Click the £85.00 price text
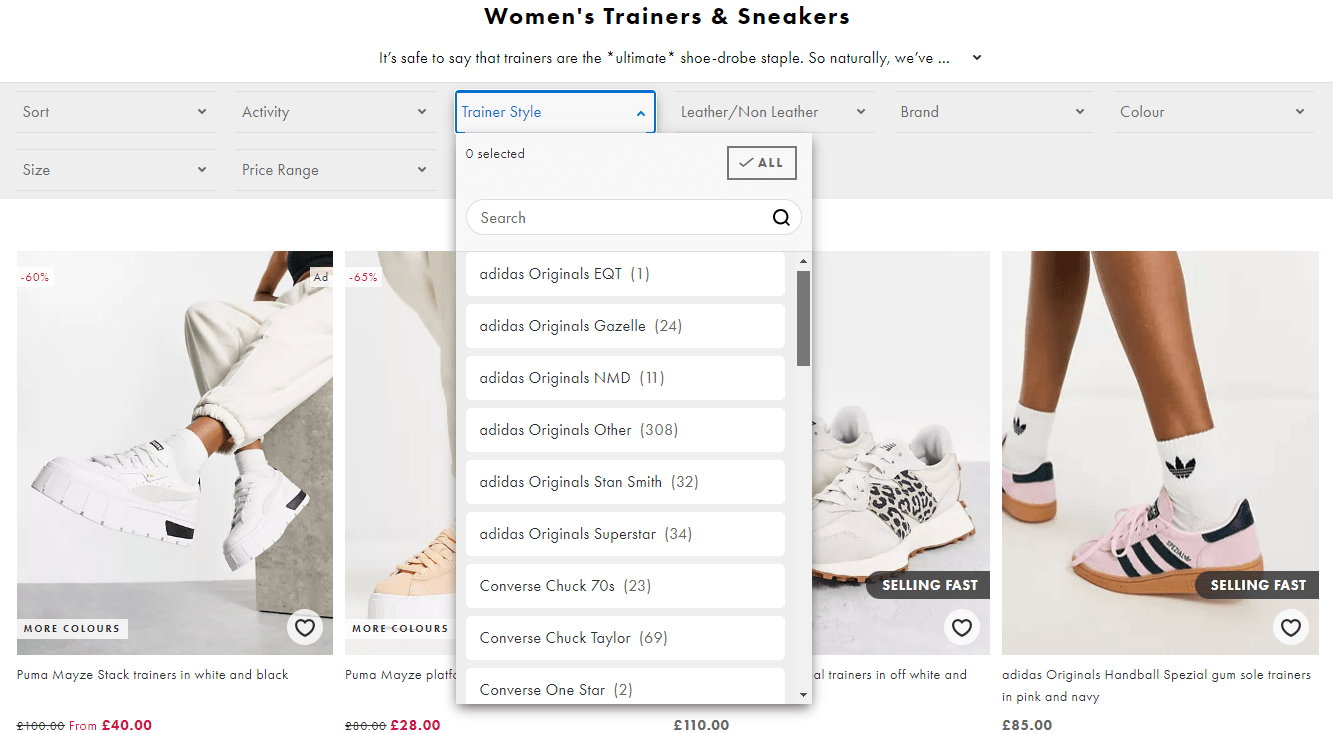This screenshot has height=733, width=1333. (1027, 725)
